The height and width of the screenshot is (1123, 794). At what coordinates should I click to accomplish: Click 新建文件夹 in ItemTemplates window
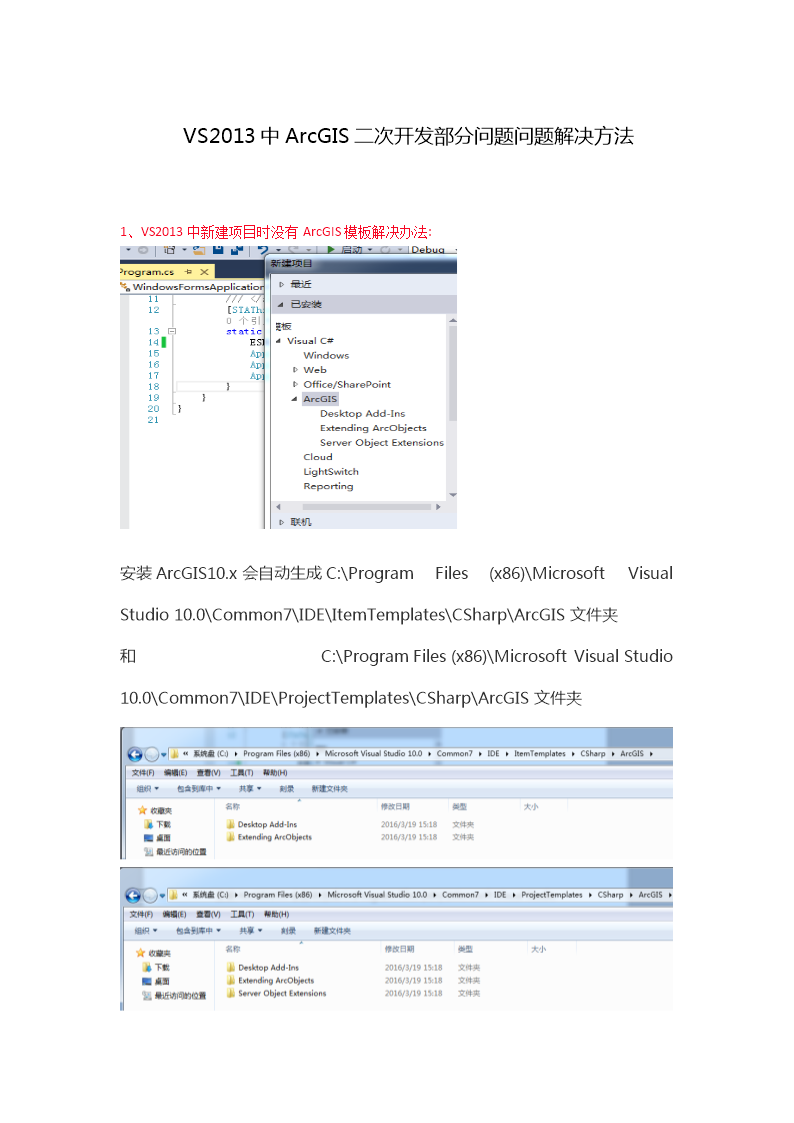point(329,789)
